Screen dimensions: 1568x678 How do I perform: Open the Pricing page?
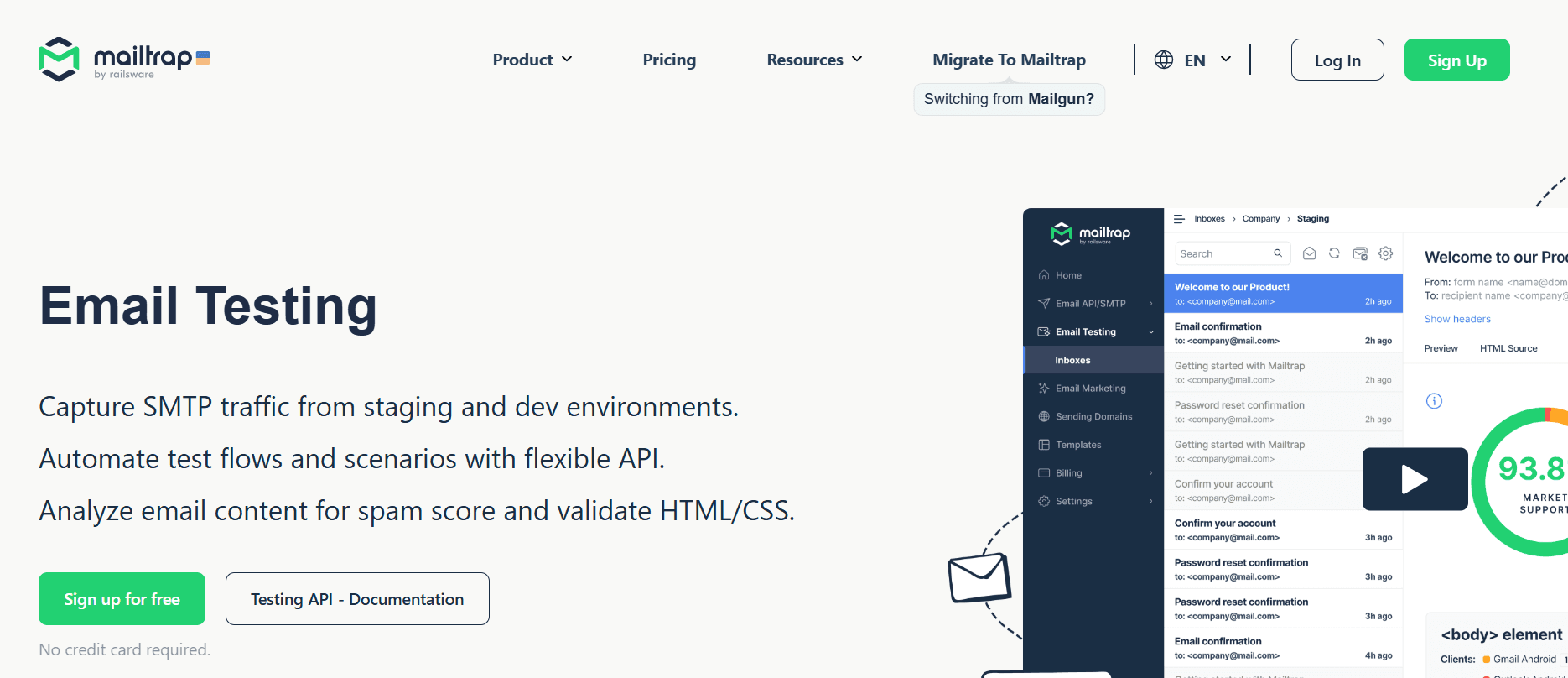click(x=669, y=60)
